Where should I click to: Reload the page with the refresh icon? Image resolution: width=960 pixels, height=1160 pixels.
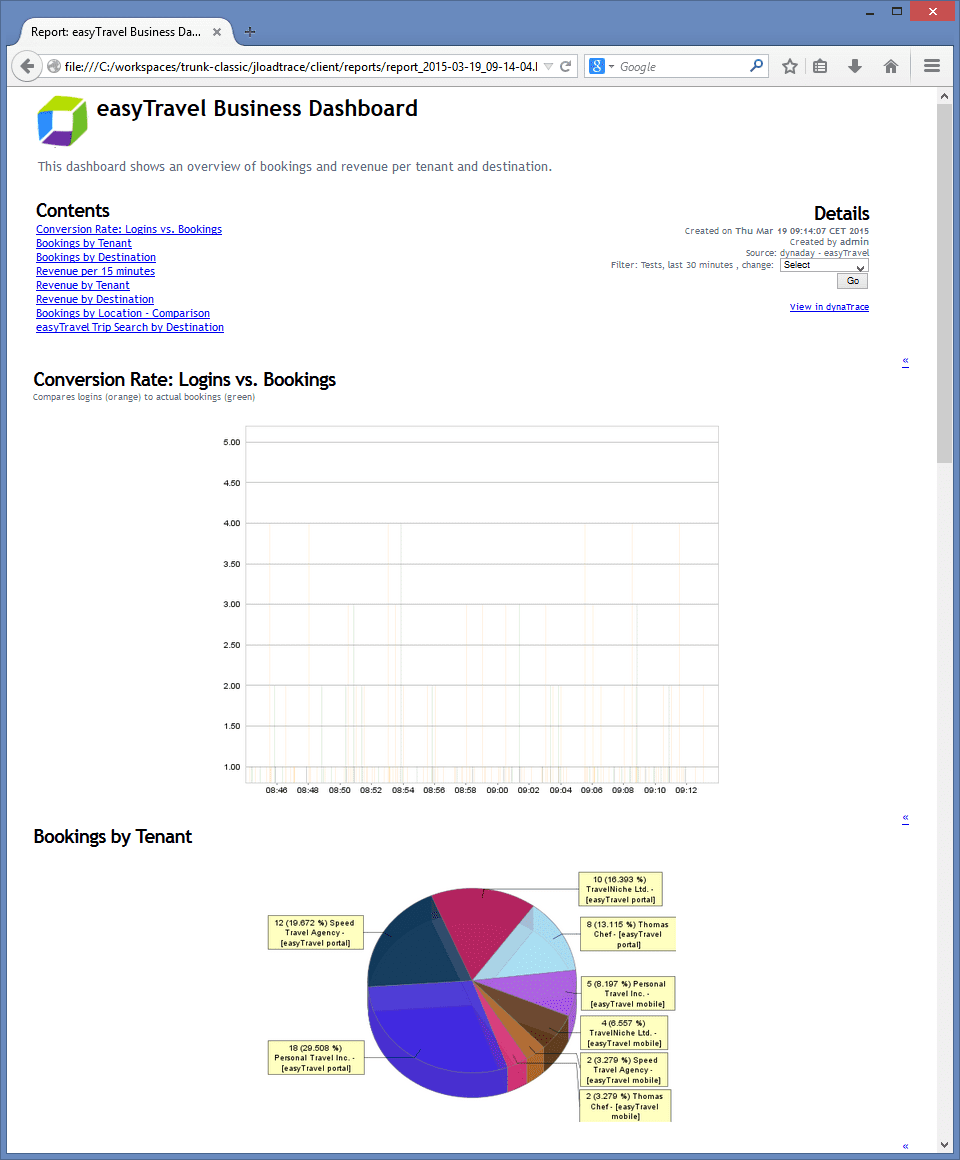pyautogui.click(x=566, y=67)
